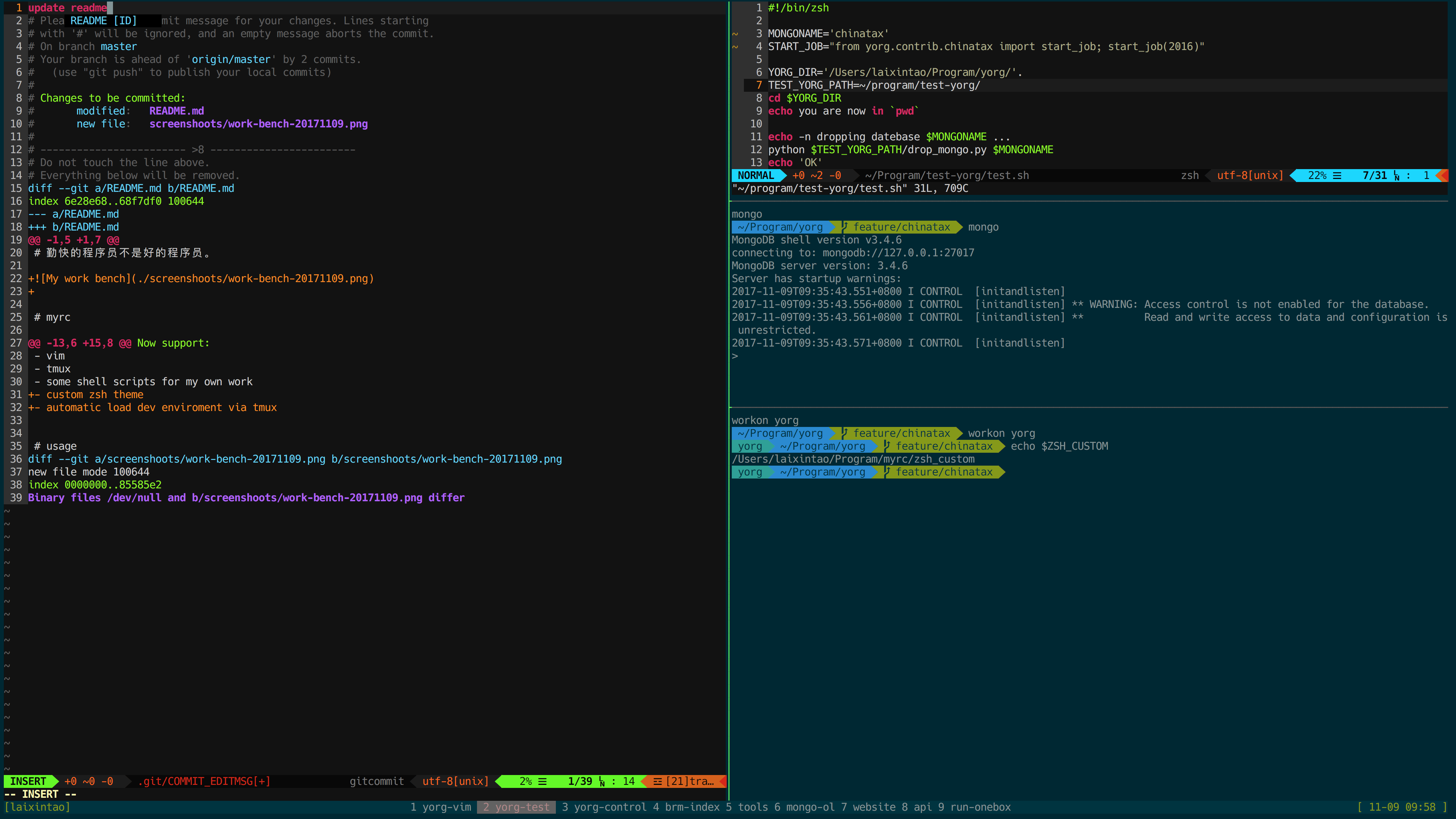Click the lines icon beside 22% in right statusline
Screen dimensions: 1456x819
point(1337,175)
